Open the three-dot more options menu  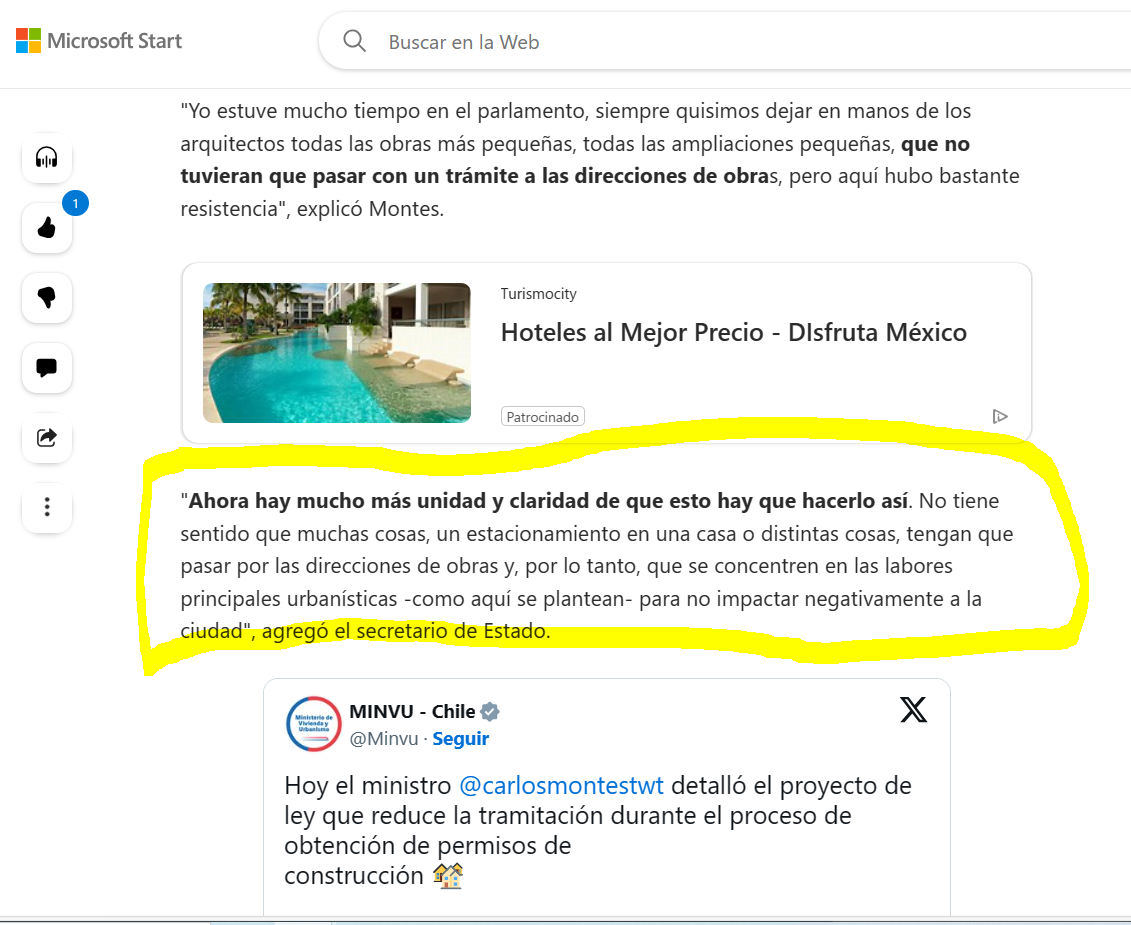[47, 507]
